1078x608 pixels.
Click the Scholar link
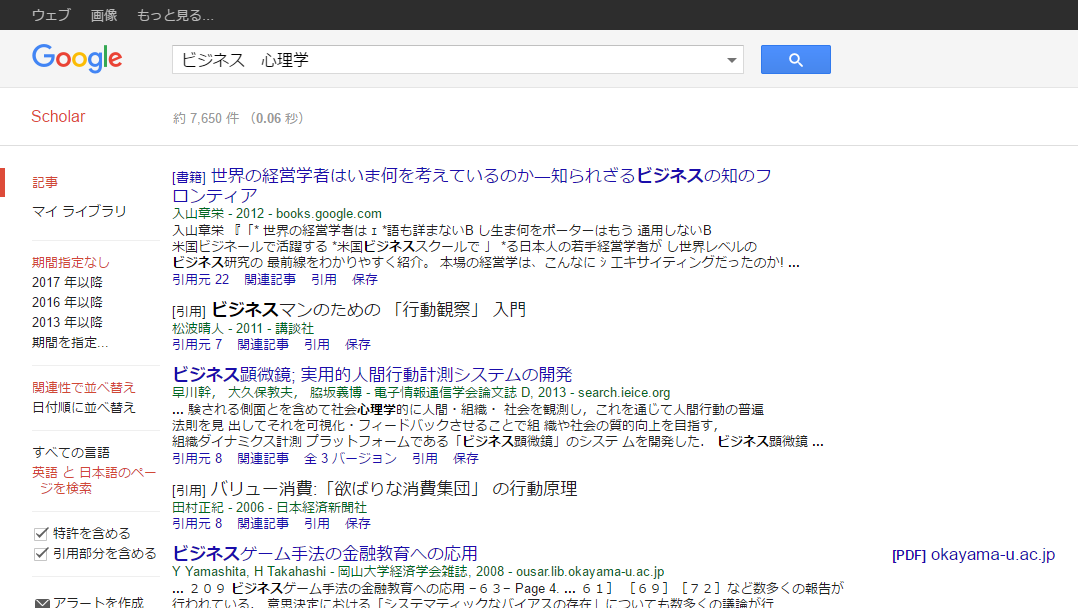pos(58,117)
